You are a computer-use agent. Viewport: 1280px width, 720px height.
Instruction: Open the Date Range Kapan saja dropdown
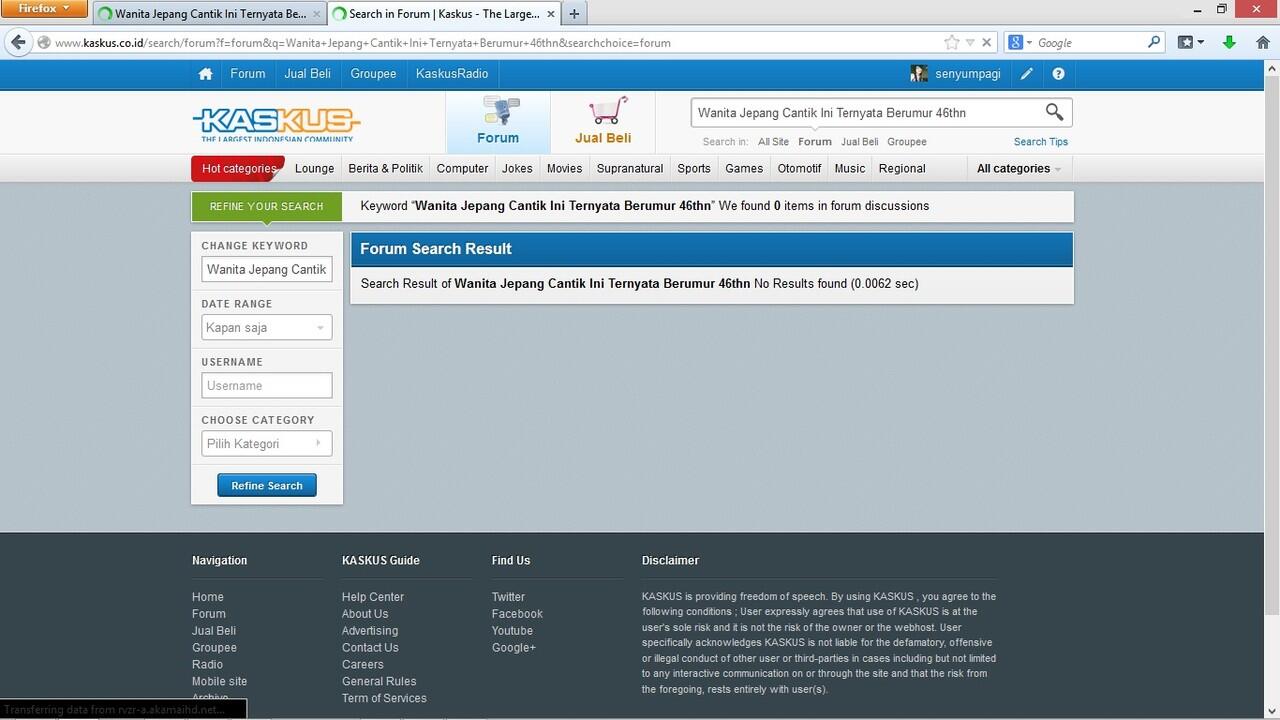(267, 327)
